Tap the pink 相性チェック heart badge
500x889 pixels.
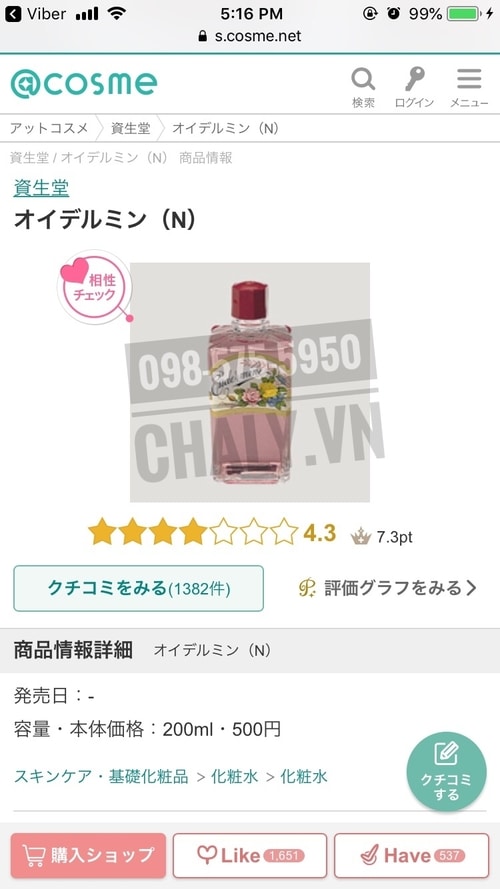95,287
